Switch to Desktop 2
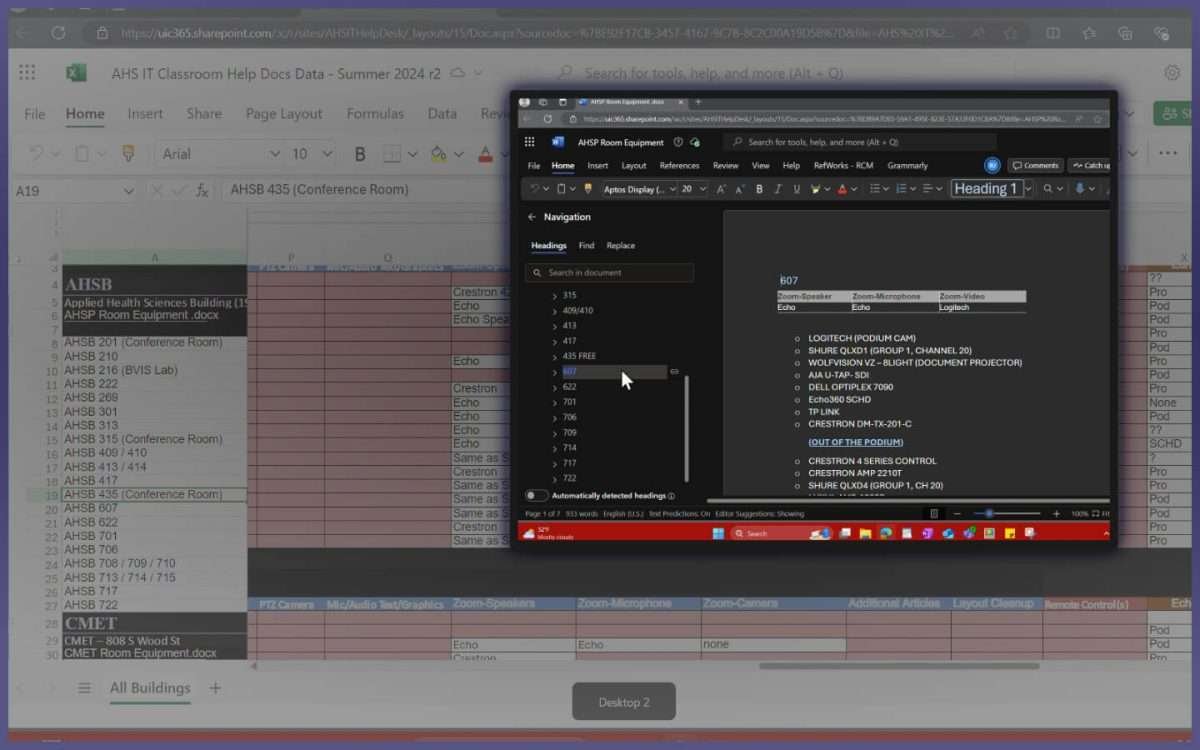This screenshot has width=1200, height=750. (x=623, y=702)
